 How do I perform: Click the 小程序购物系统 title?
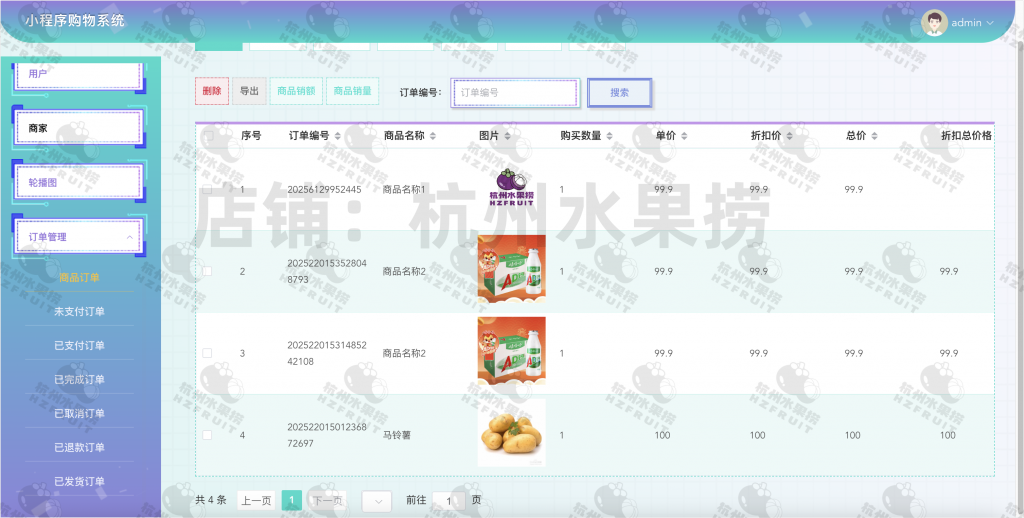[x=75, y=21]
